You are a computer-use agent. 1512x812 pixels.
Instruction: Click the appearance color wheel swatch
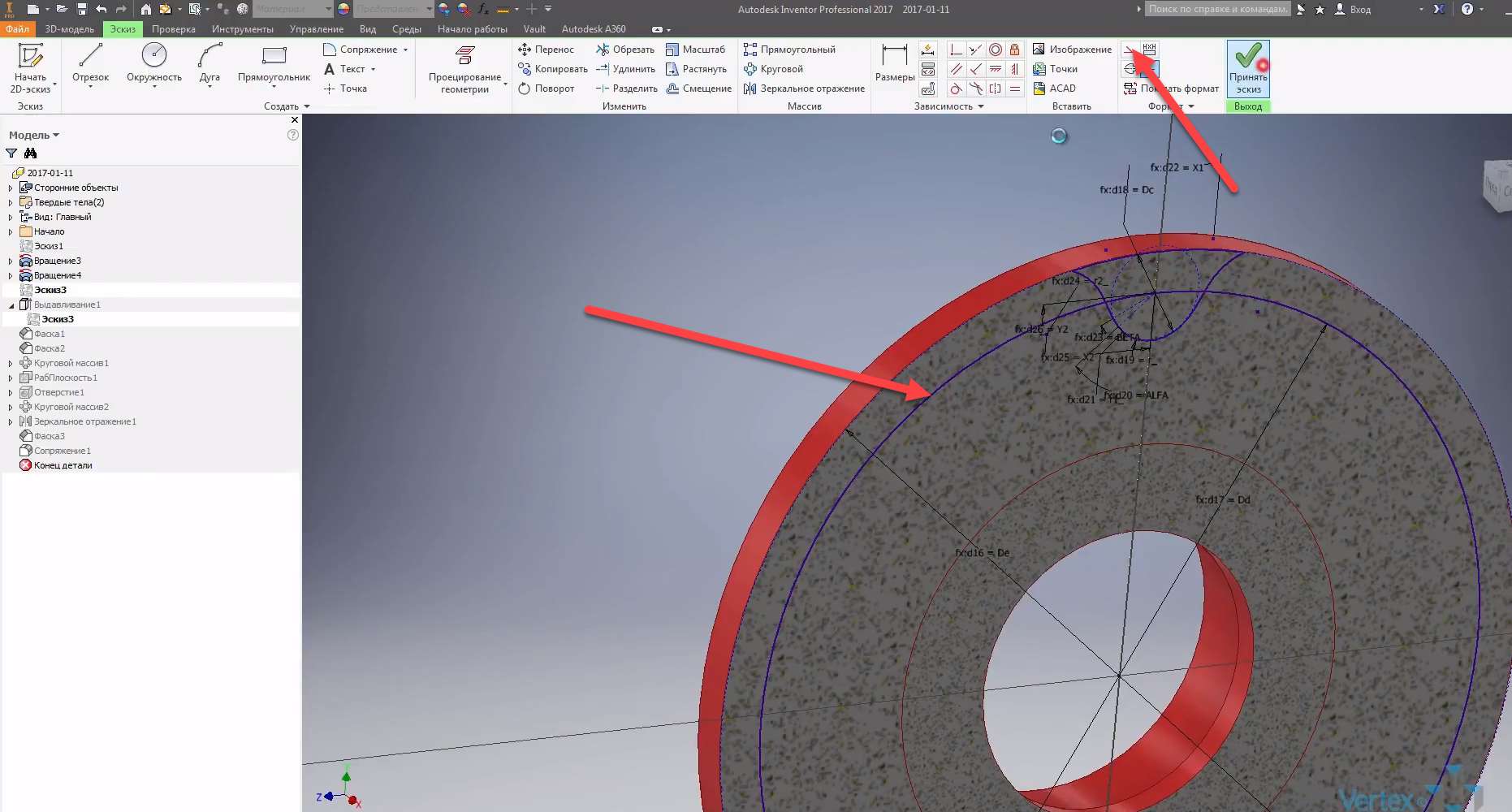click(343, 9)
